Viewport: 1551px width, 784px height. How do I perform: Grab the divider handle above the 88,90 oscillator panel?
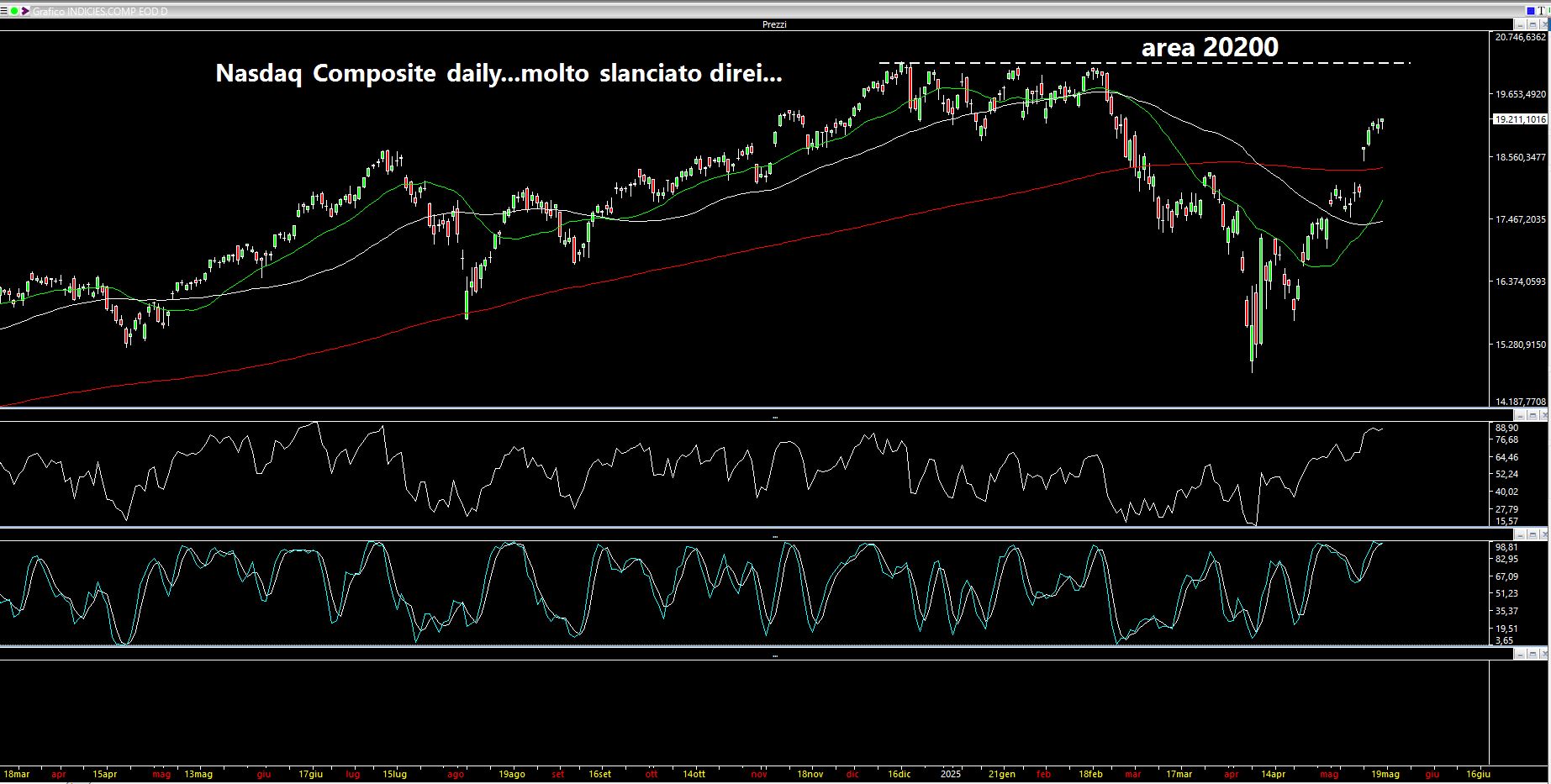[774, 417]
